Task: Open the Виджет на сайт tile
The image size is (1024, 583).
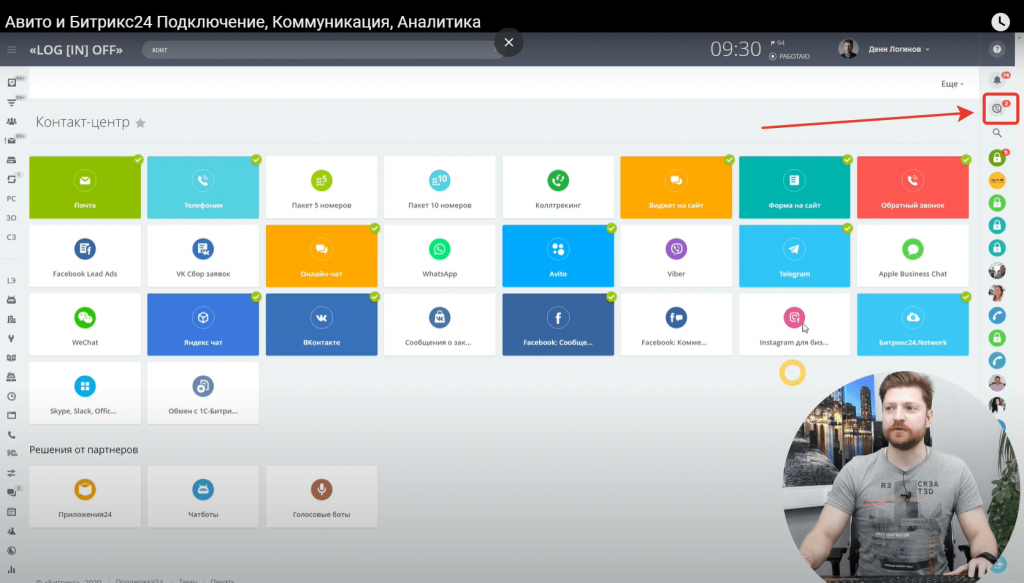Action: tap(676, 187)
